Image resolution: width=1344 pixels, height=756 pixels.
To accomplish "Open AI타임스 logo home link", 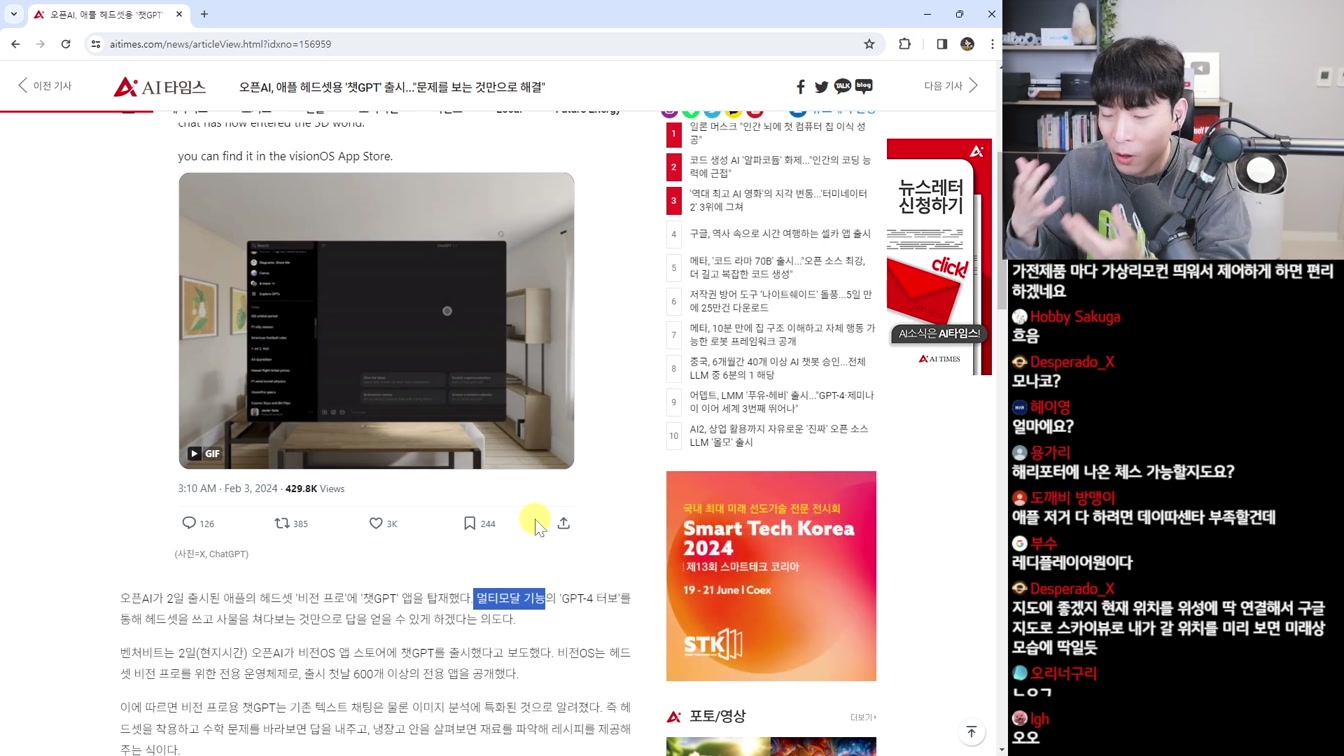I will click(160, 87).
